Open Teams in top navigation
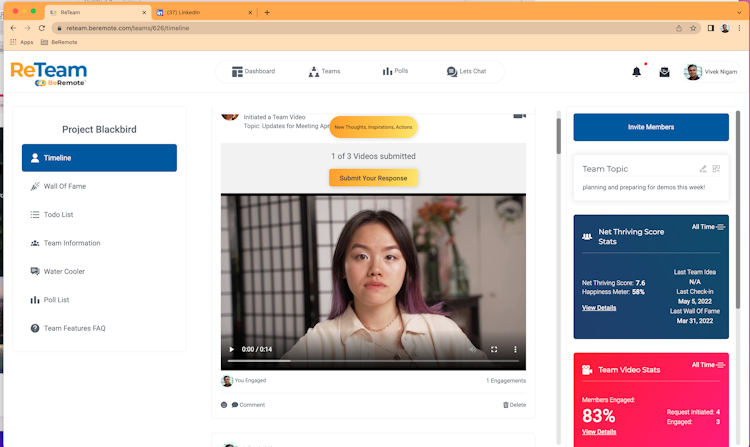750x447 pixels. 324,72
